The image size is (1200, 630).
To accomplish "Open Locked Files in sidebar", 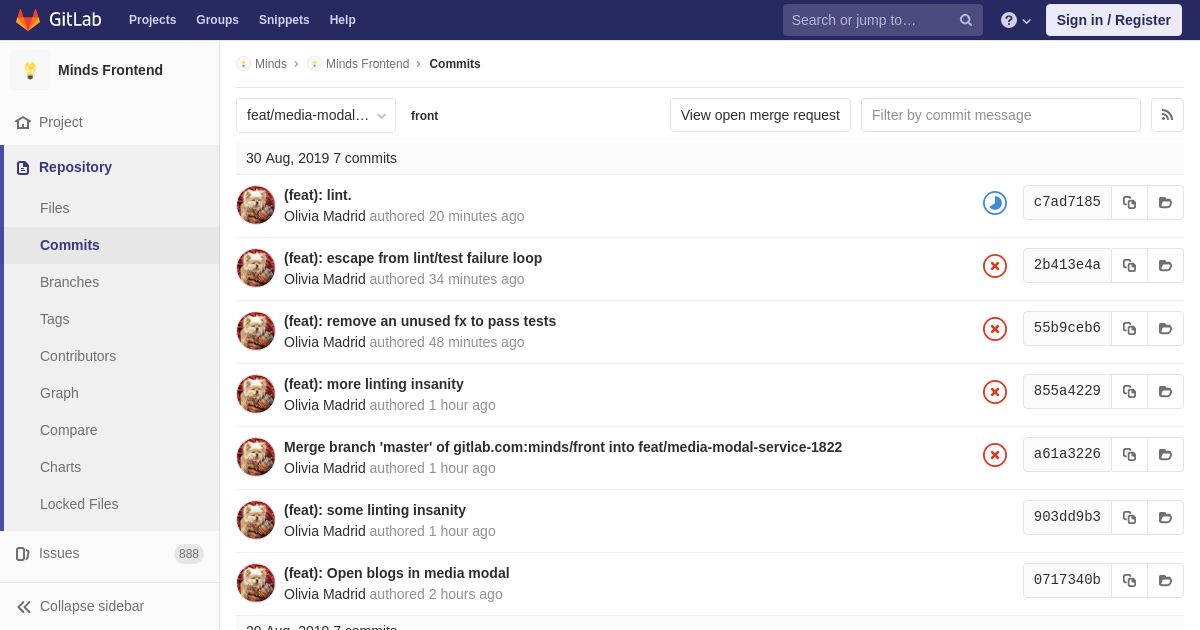I will point(79,504).
